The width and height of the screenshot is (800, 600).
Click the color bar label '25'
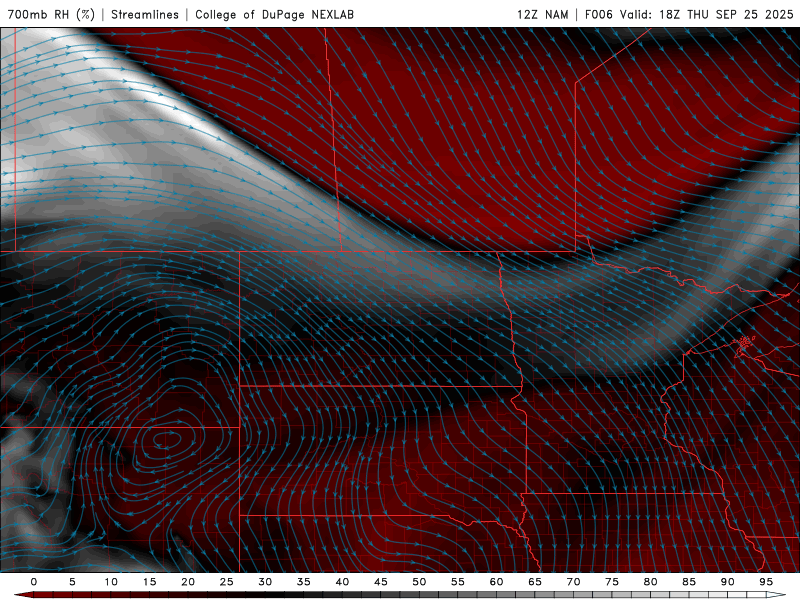(227, 582)
